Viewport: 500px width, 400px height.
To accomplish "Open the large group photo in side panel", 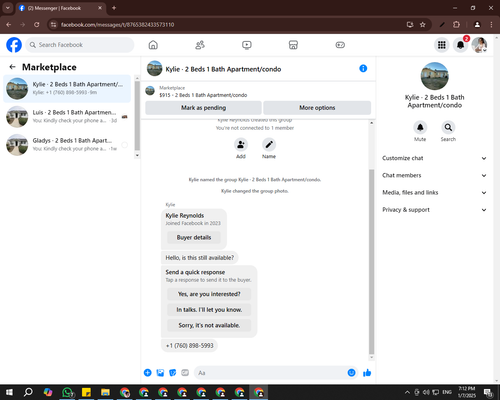I will coord(434,76).
